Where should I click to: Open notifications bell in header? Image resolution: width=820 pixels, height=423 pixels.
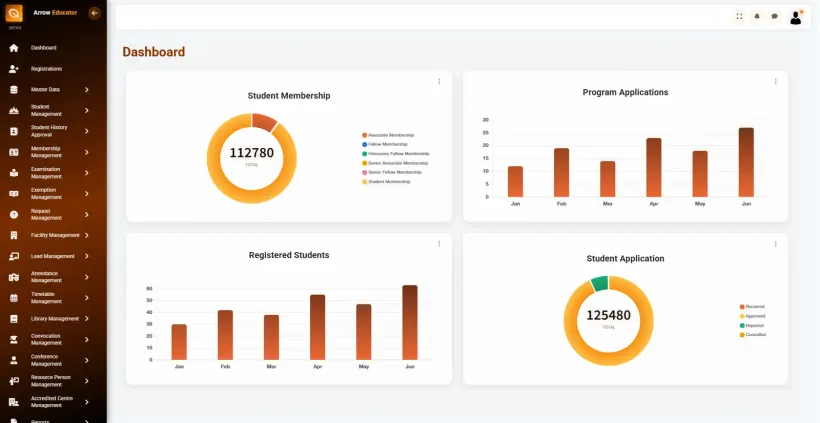pos(757,17)
